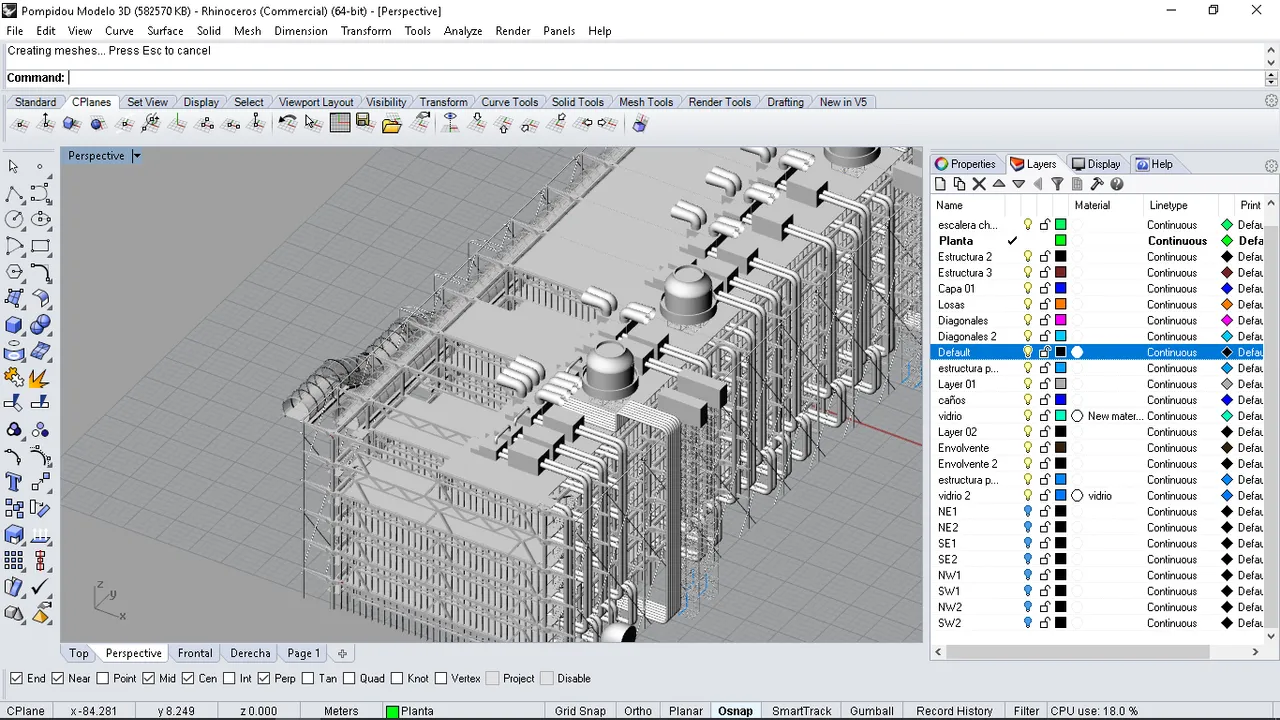Click the Undo CPlane icon in CPlanes toolbar

pyautogui.click(x=287, y=123)
